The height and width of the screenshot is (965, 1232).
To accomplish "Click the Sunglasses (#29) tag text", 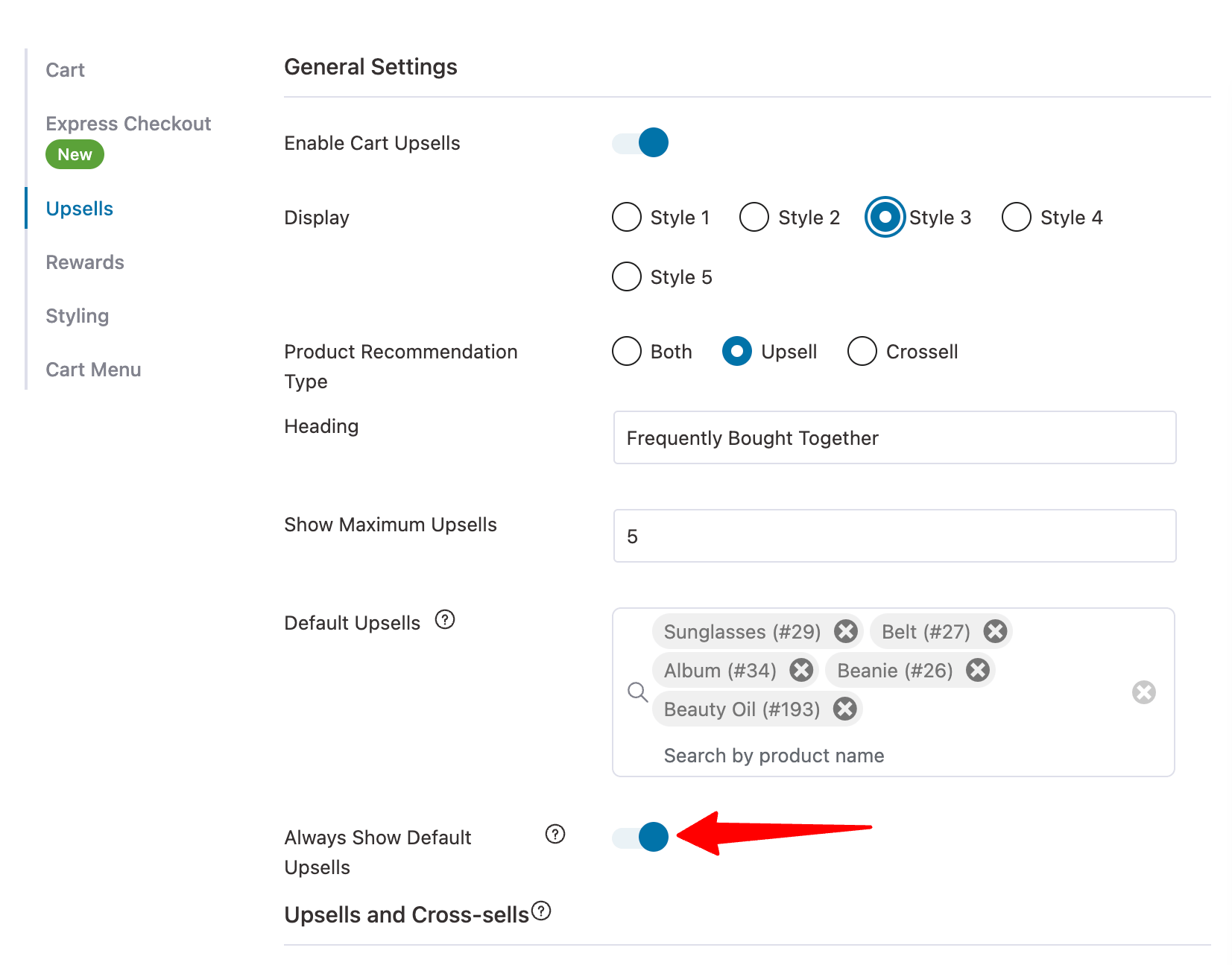I will 742,632.
